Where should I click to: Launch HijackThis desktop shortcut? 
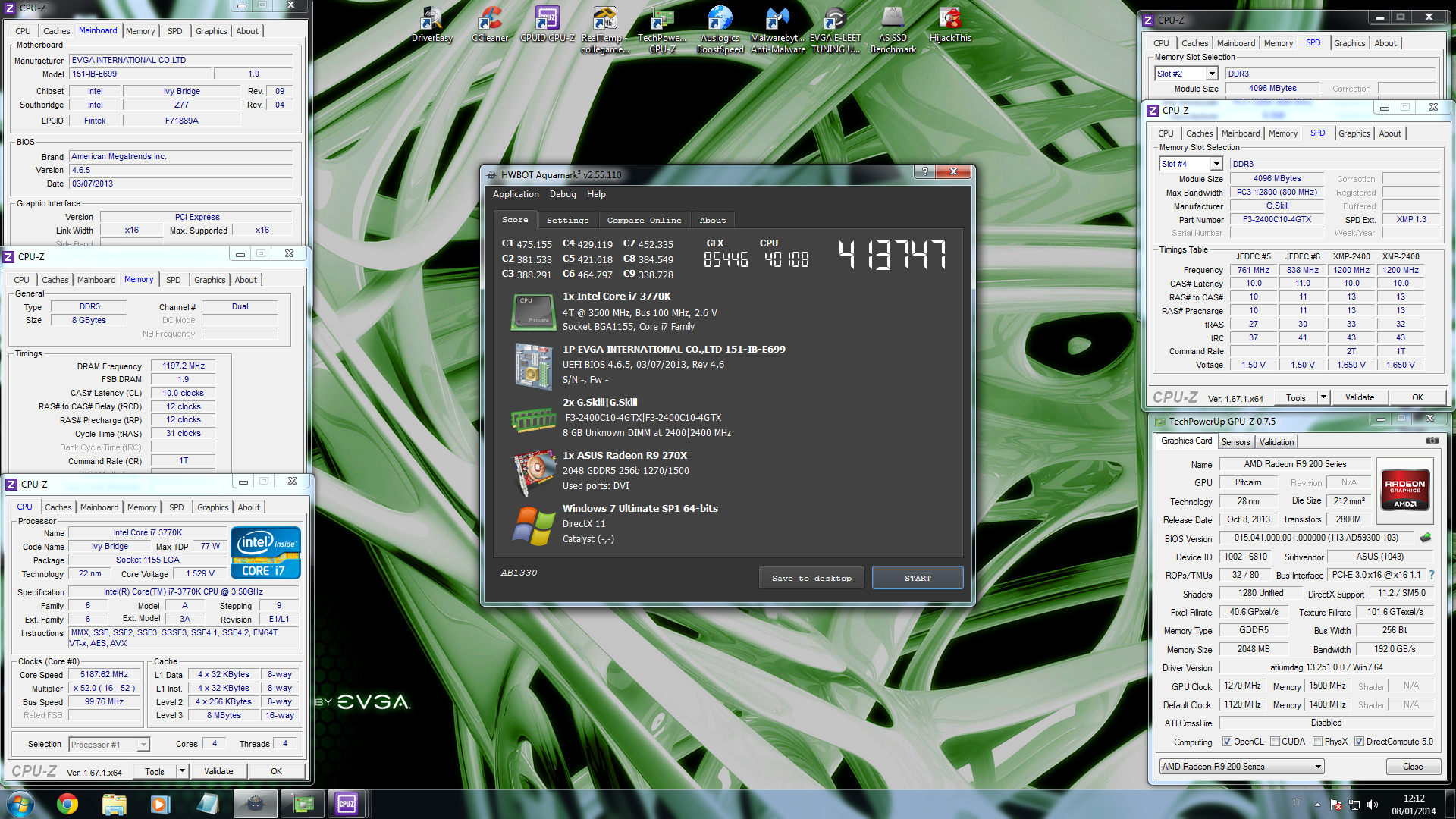(950, 24)
